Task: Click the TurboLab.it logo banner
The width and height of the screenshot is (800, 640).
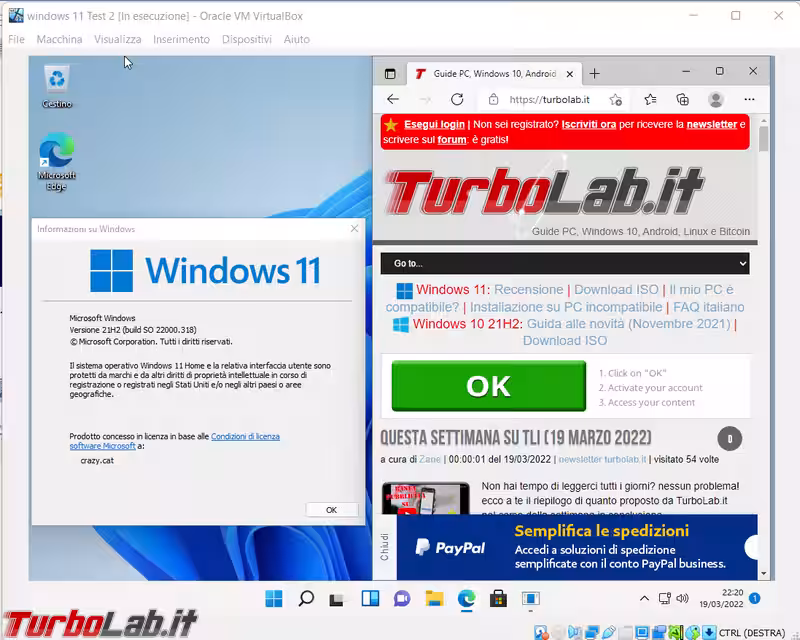Action: point(545,191)
